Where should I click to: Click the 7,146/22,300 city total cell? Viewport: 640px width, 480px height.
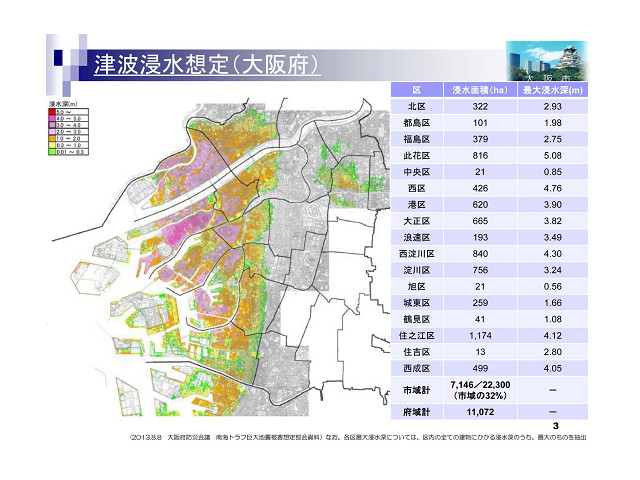479,389
